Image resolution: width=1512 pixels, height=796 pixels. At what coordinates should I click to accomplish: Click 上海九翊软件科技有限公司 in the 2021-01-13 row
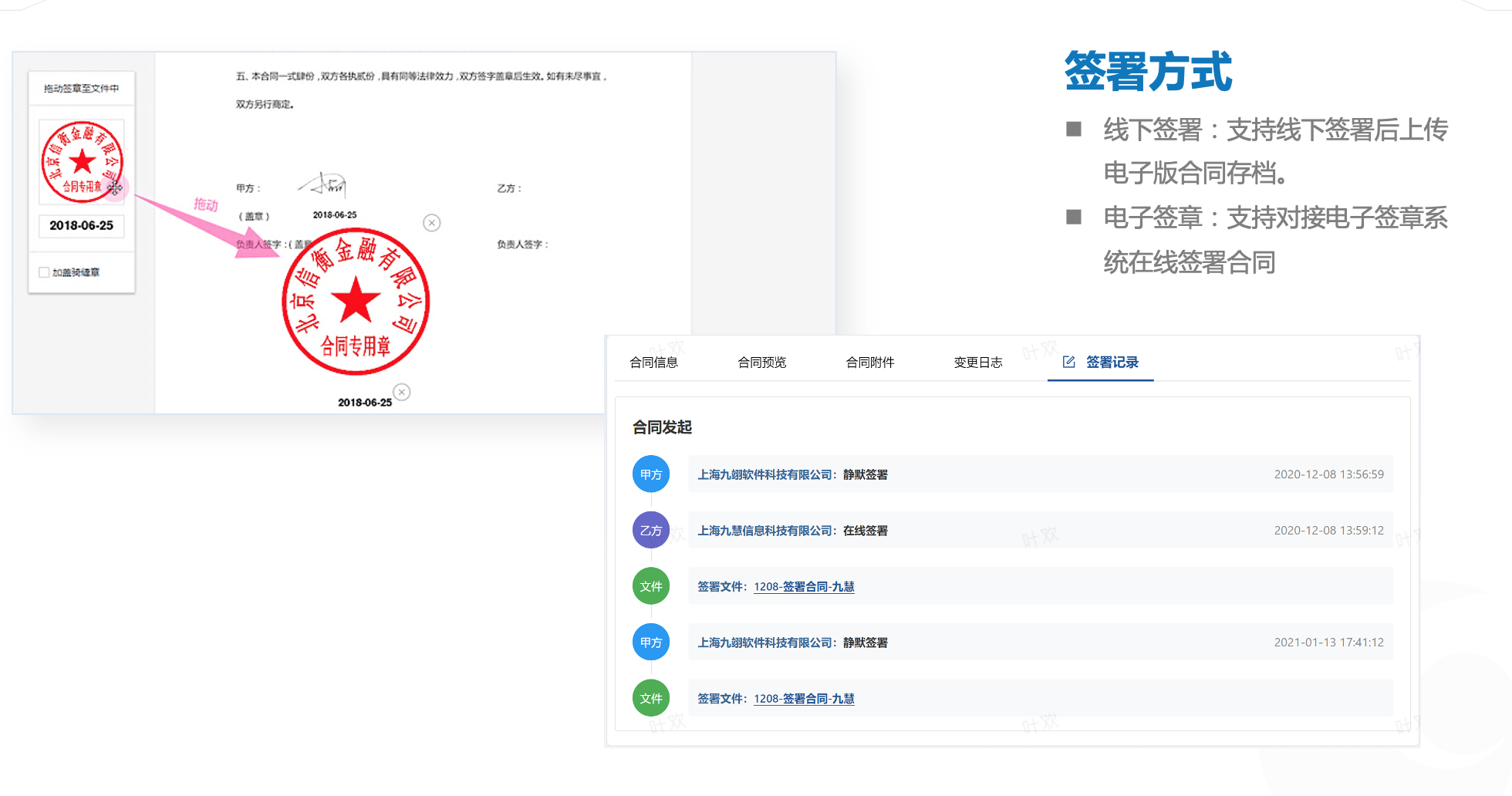point(765,643)
